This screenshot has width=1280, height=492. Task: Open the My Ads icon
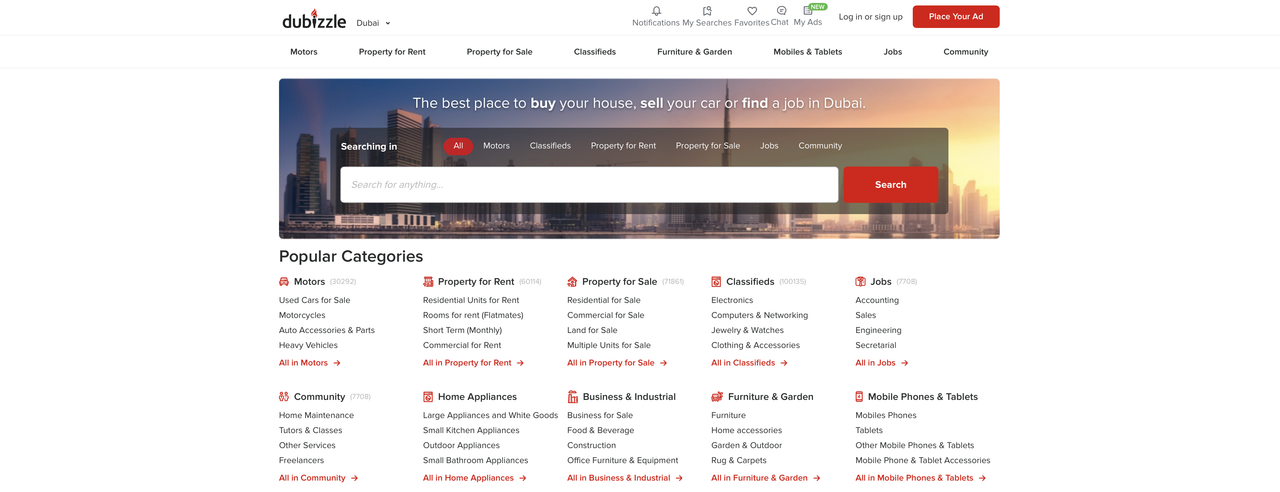click(x=807, y=11)
